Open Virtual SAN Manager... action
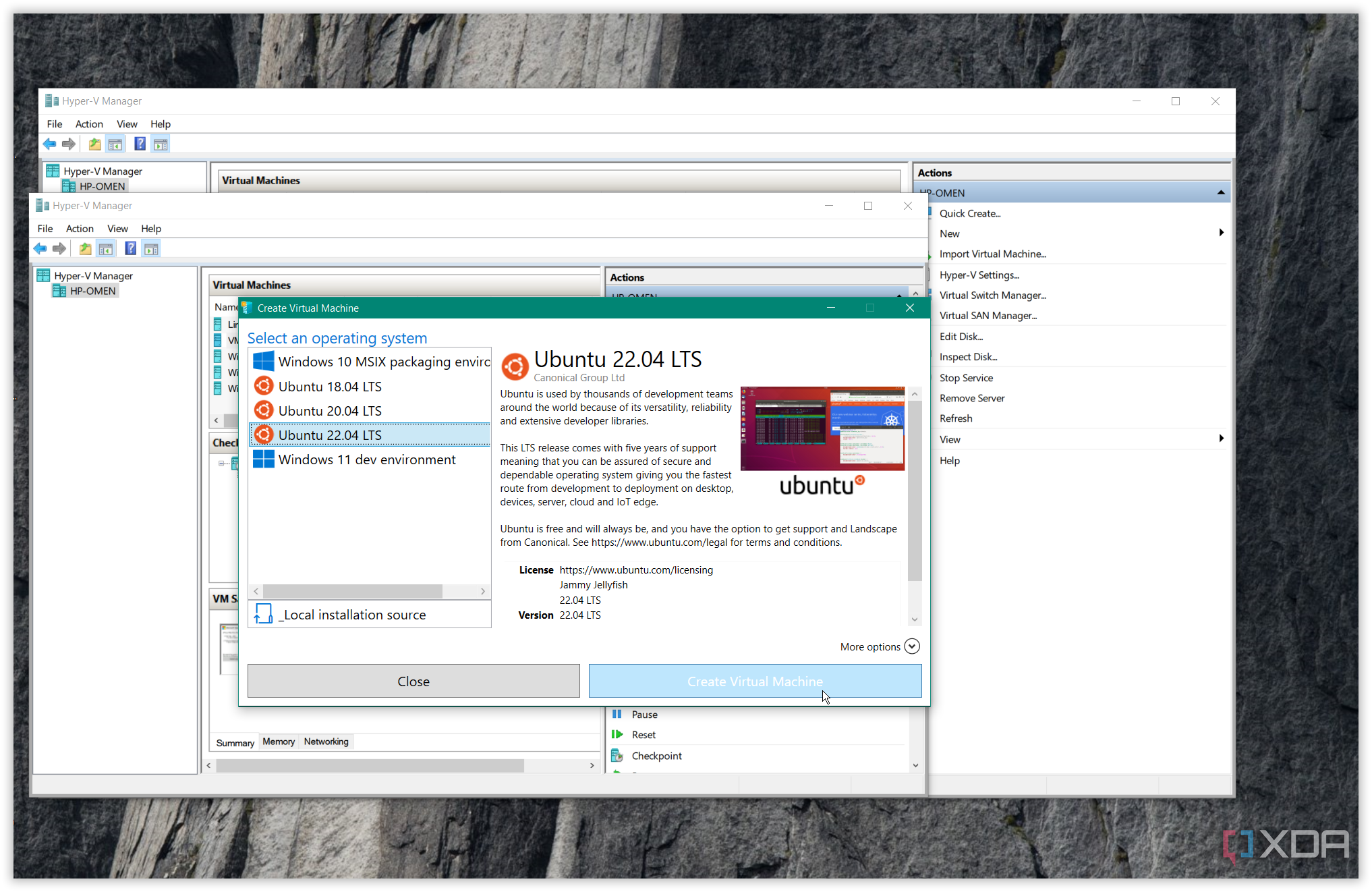This screenshot has width=1372, height=892. [x=988, y=315]
